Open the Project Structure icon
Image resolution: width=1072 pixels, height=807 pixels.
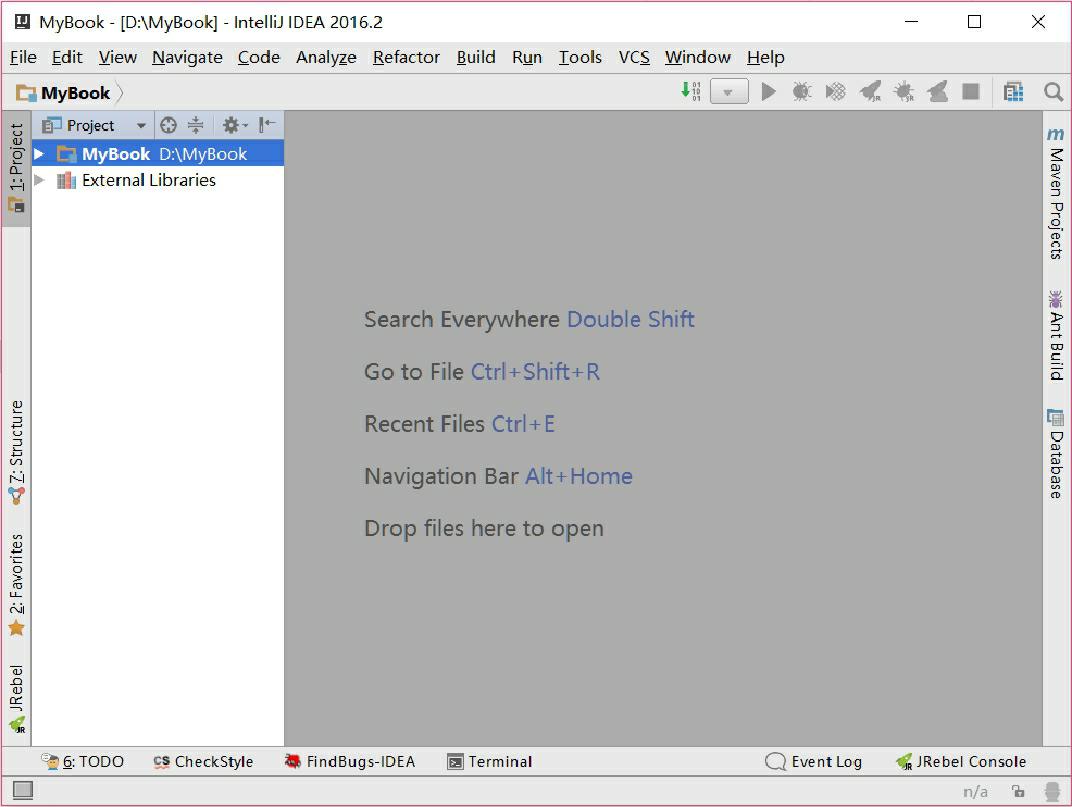(1013, 92)
